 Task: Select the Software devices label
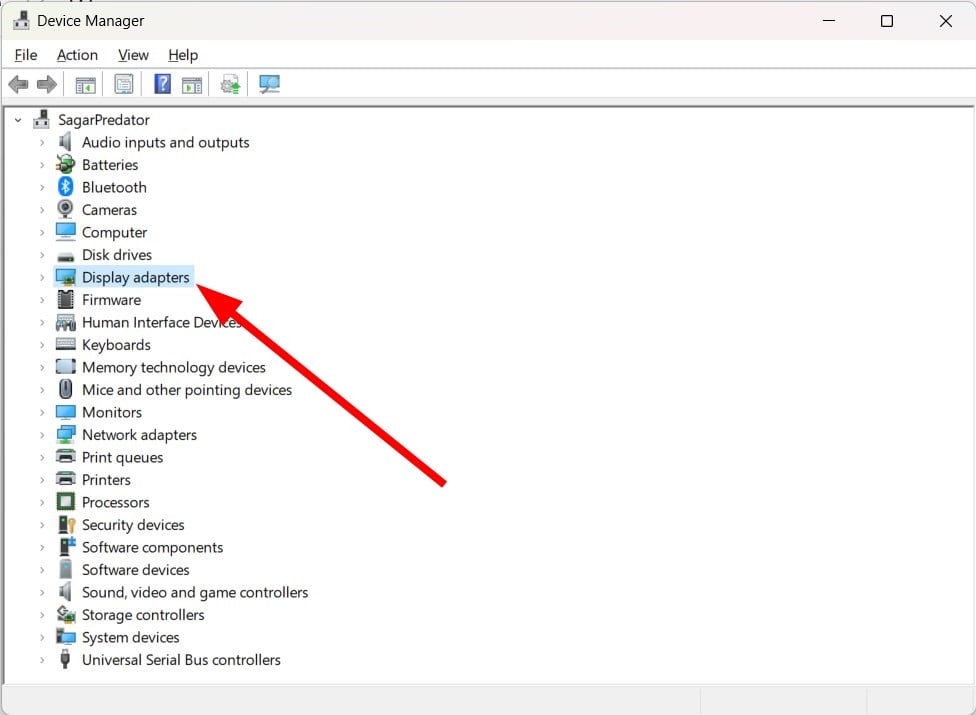136,569
